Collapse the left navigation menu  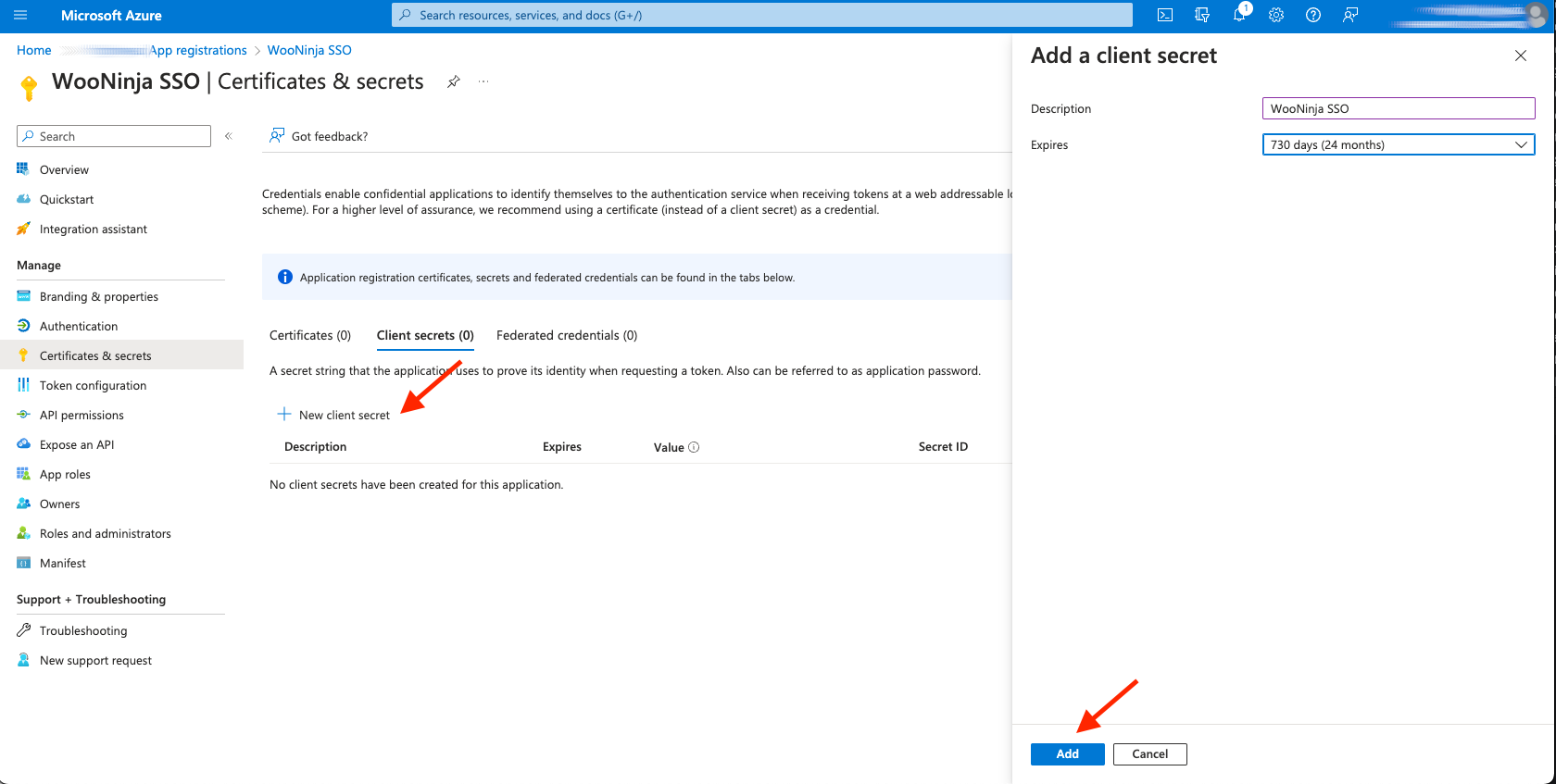[x=228, y=136]
